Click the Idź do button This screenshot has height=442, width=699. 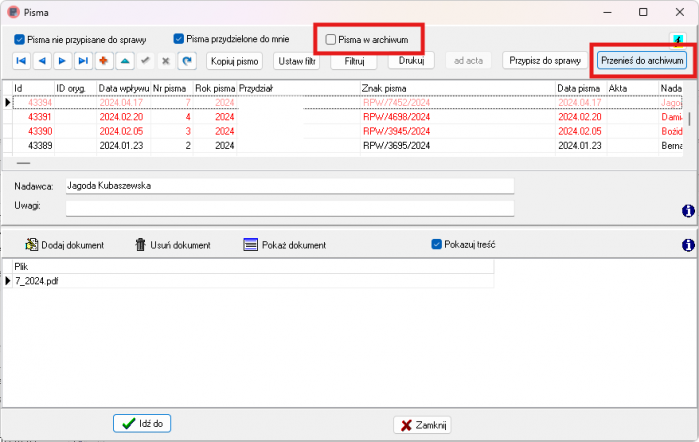pyautogui.click(x=142, y=423)
